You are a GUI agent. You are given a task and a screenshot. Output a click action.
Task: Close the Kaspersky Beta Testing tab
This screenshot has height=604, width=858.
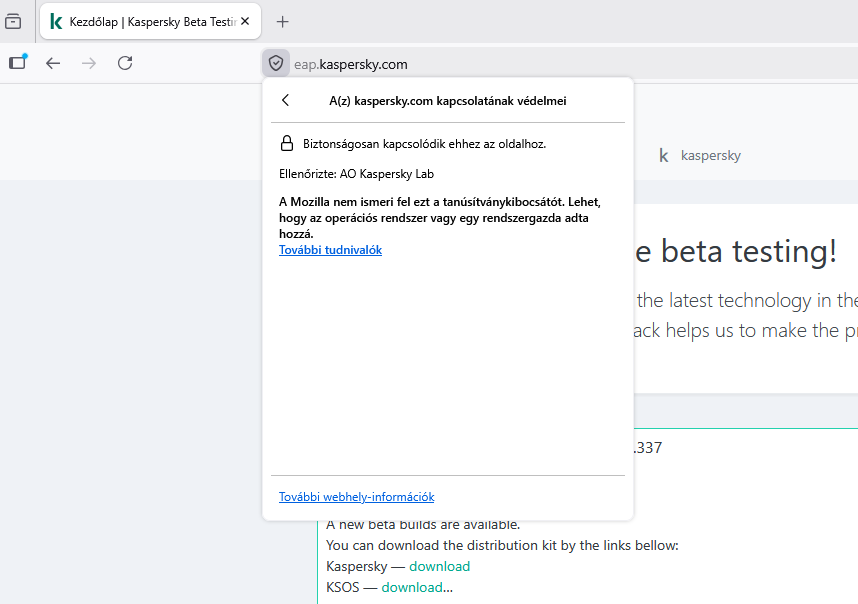point(245,21)
